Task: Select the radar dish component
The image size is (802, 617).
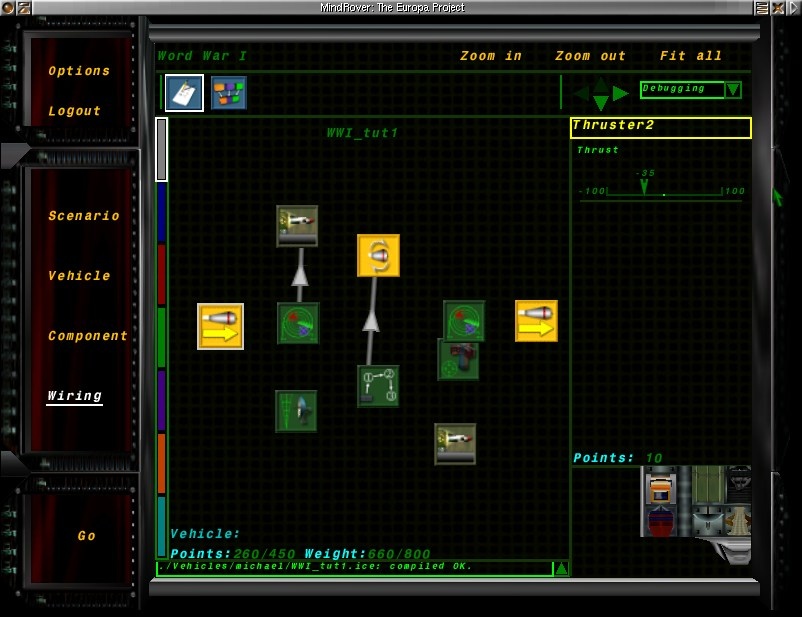Action: [x=296, y=411]
